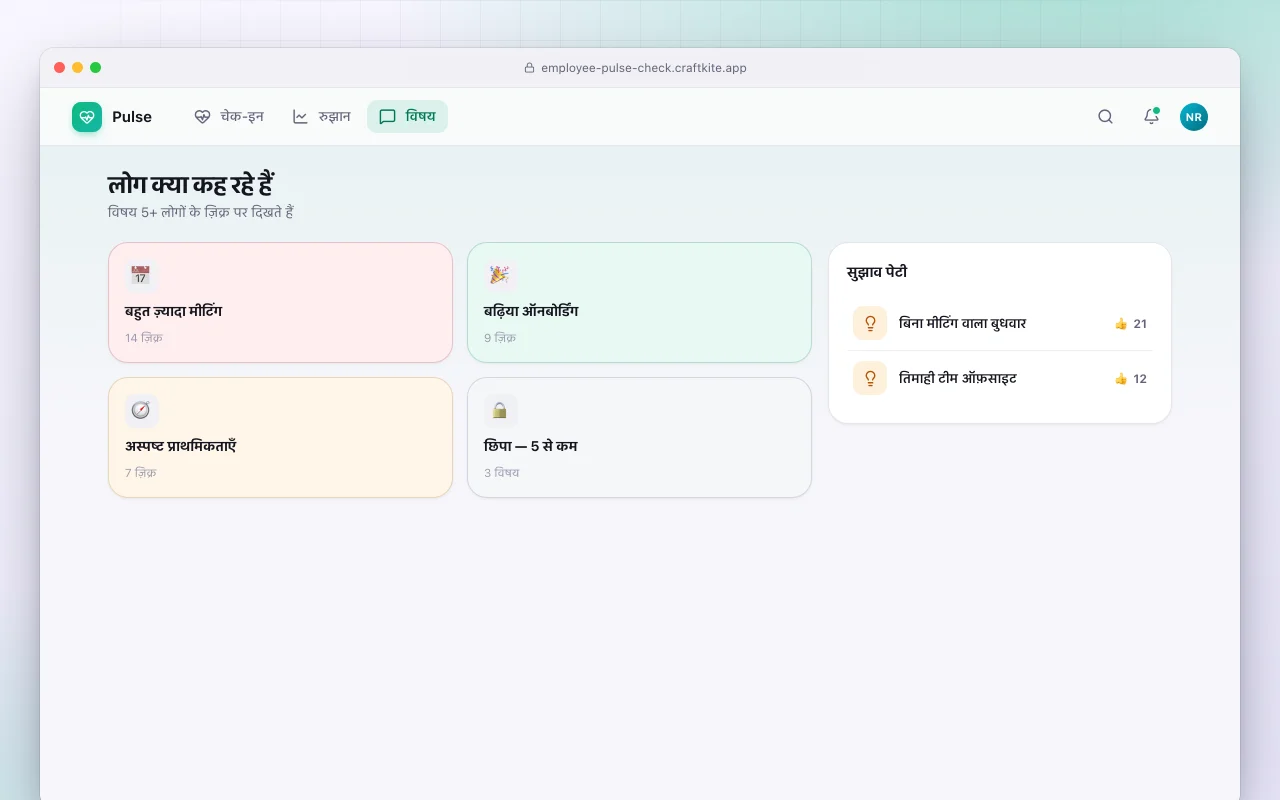Go to the रुझान tab
This screenshot has height=800, width=1280.
tap(321, 117)
